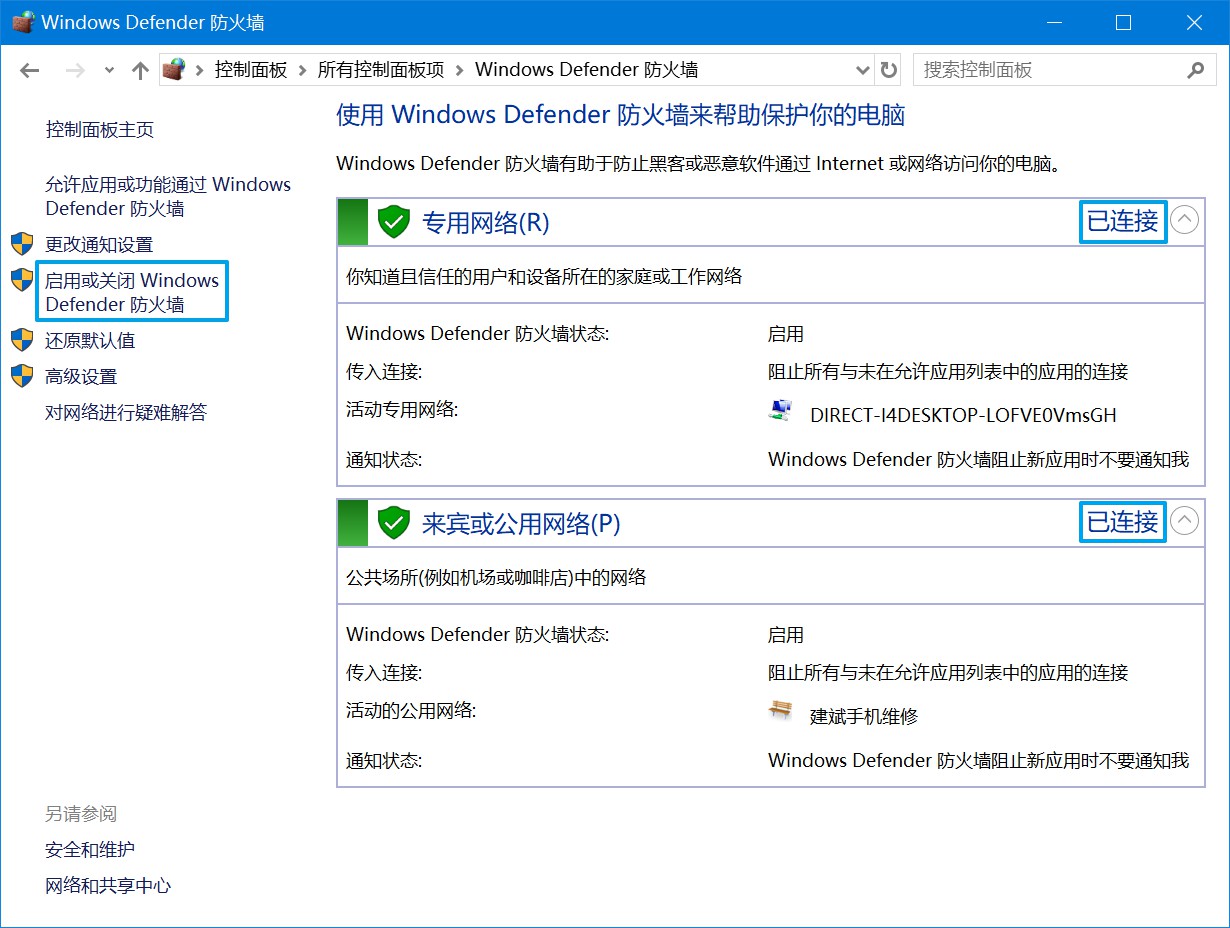This screenshot has height=928, width=1230.
Task: Click shield icon beside 高级设置
Action: pos(22,376)
